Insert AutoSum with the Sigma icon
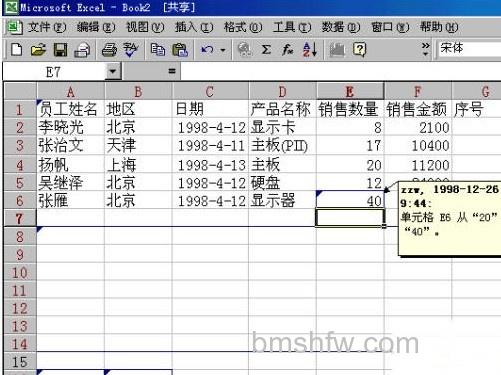The height and width of the screenshot is (375, 501). coord(266,50)
